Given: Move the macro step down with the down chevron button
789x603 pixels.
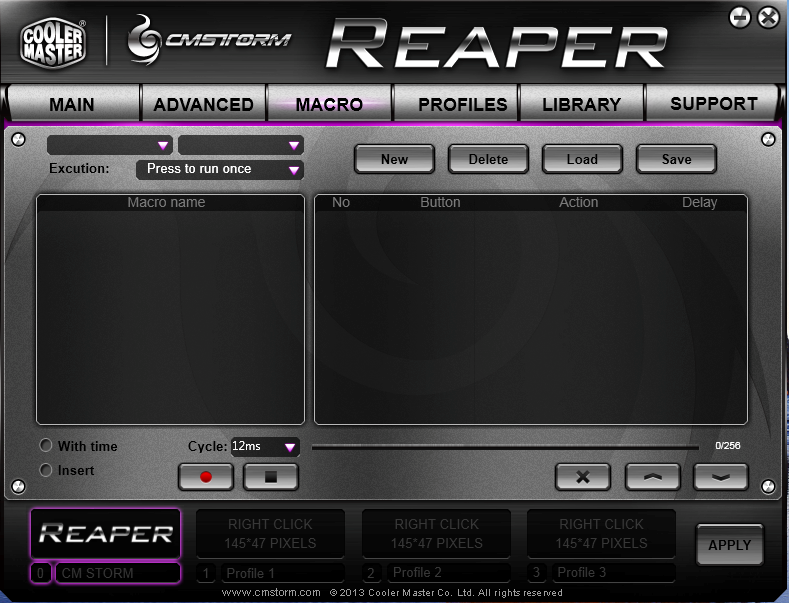Looking at the screenshot, I should click(721, 477).
